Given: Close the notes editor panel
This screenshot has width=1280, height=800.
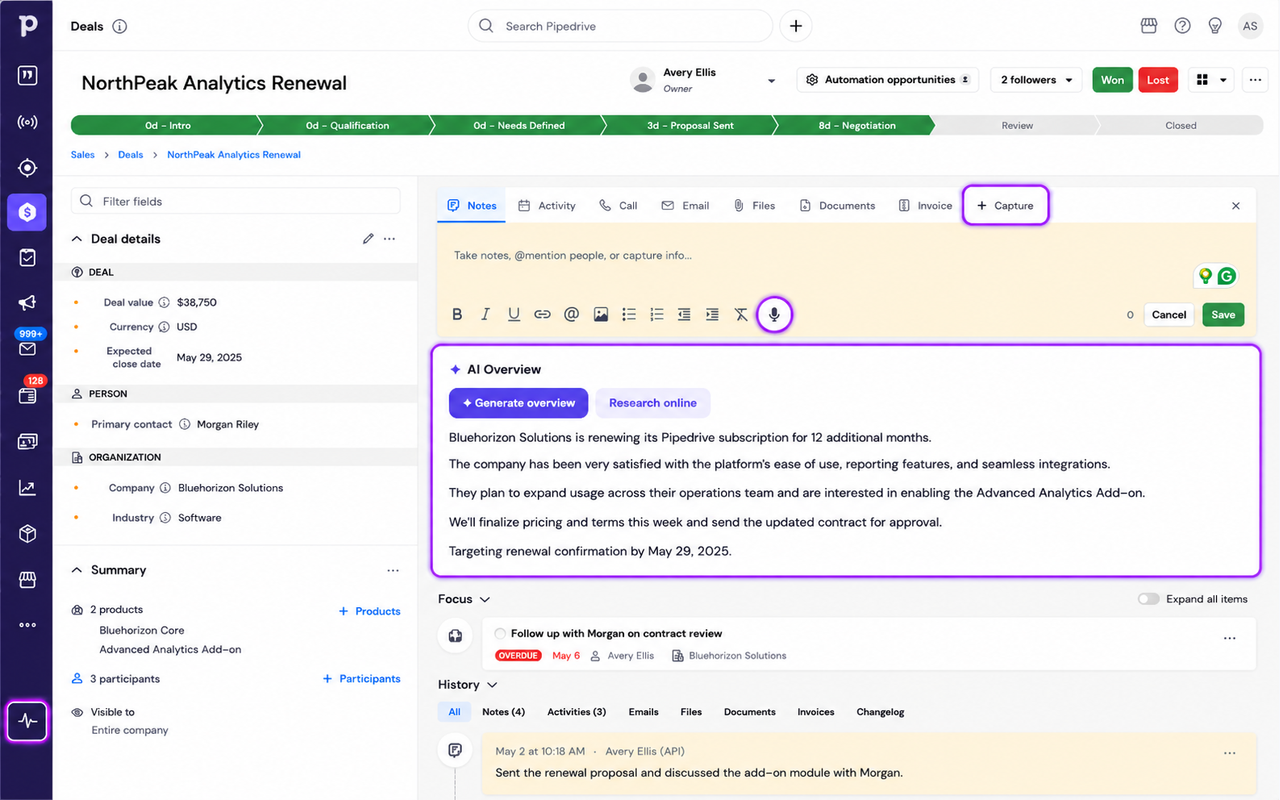Looking at the screenshot, I should coord(1236,206).
